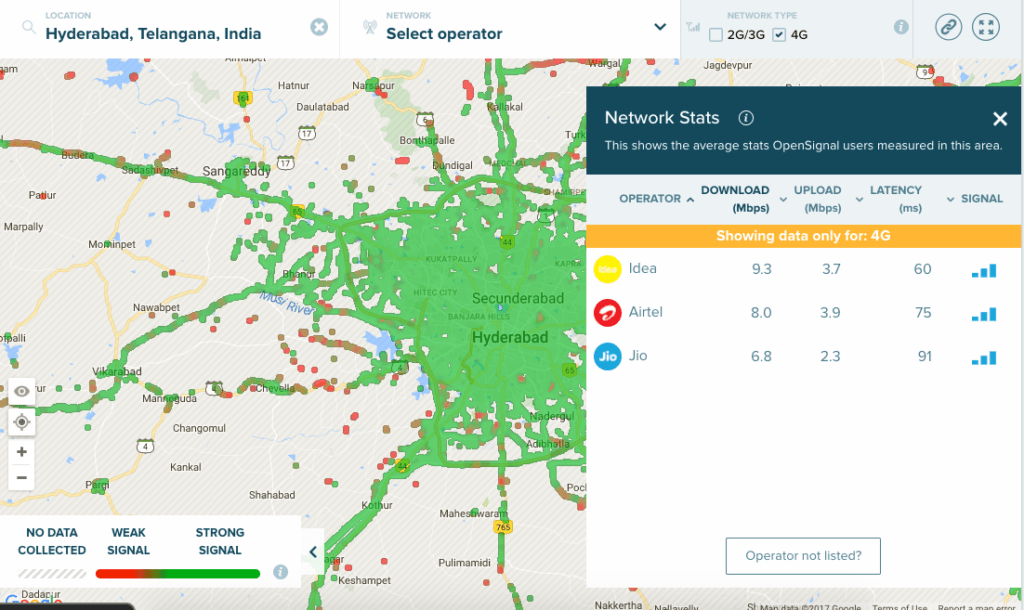Click the location search magnifier icon
Viewport: 1024px width, 610px height.
[x=29, y=27]
